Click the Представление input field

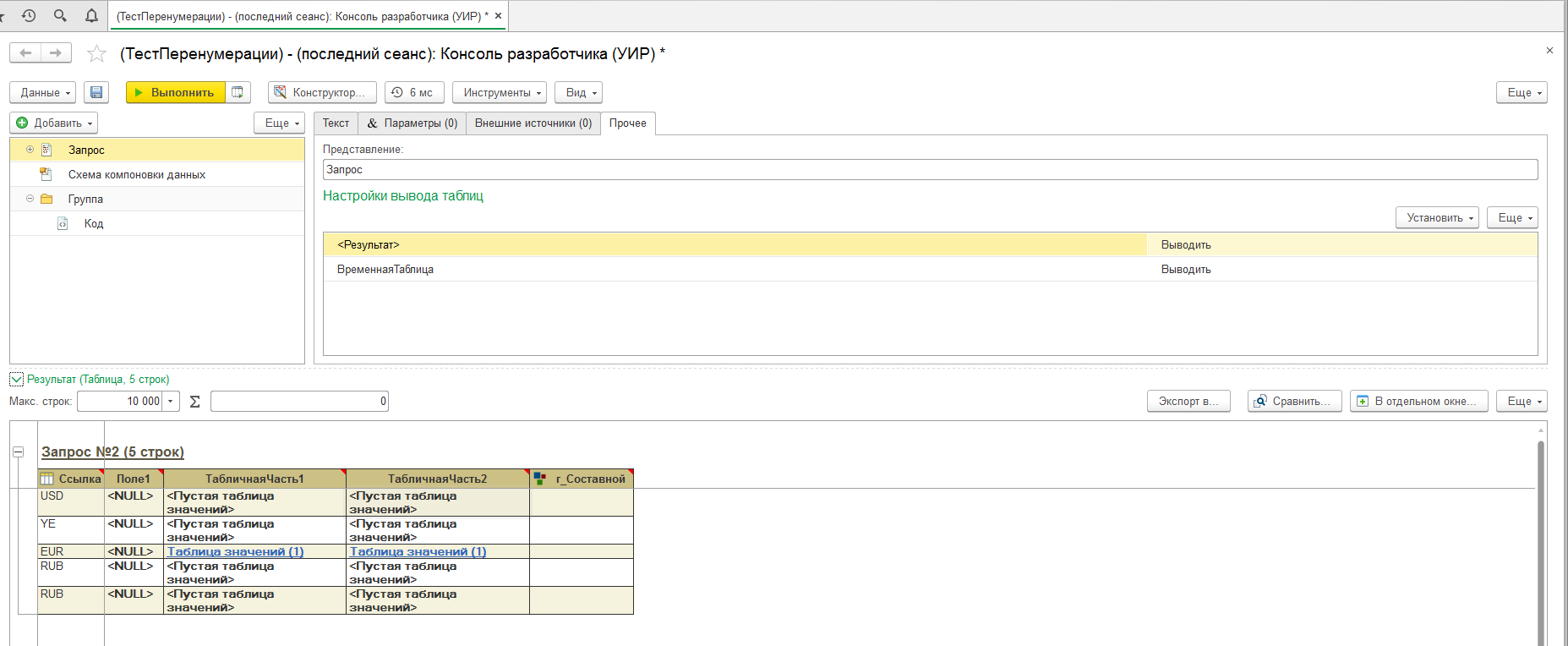coord(929,170)
